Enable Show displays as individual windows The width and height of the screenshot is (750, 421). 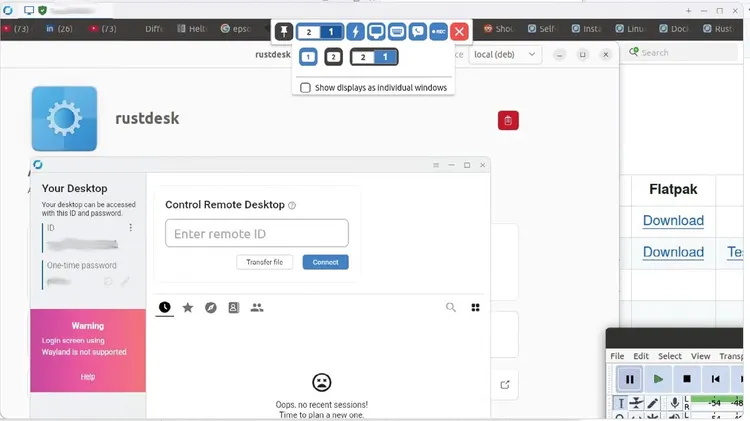pyautogui.click(x=305, y=88)
